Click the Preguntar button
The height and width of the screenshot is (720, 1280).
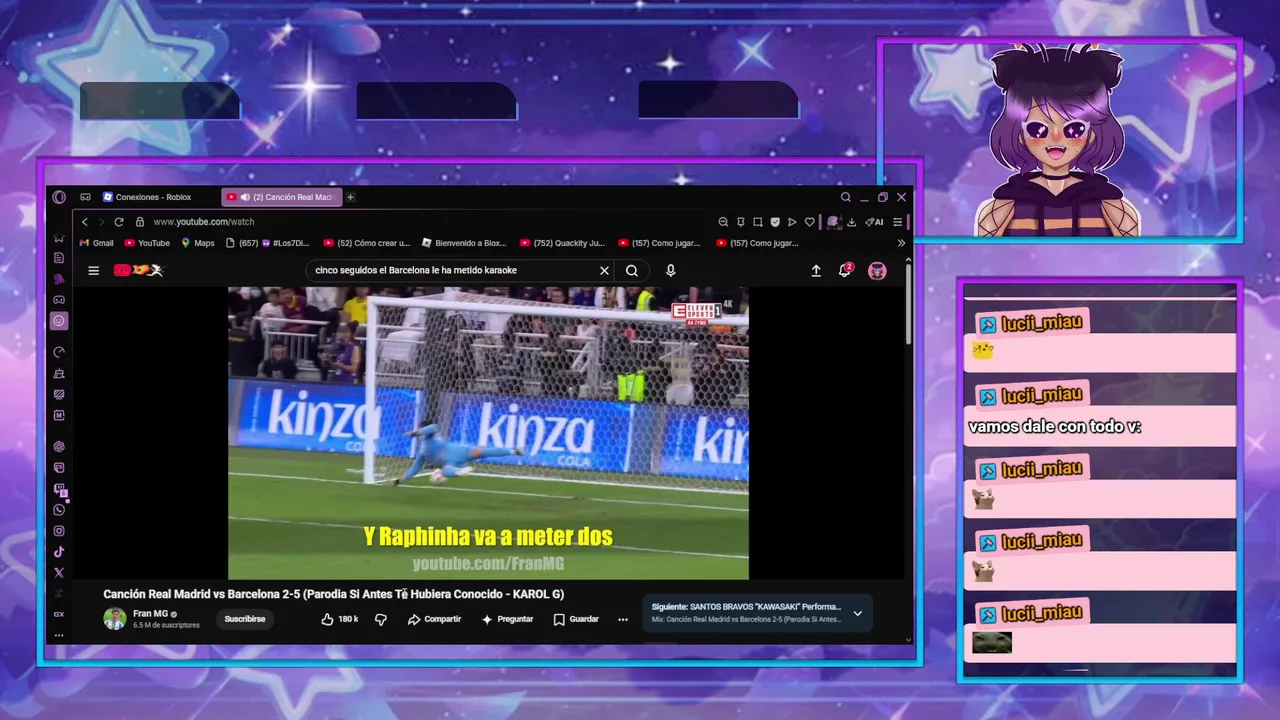click(x=507, y=619)
